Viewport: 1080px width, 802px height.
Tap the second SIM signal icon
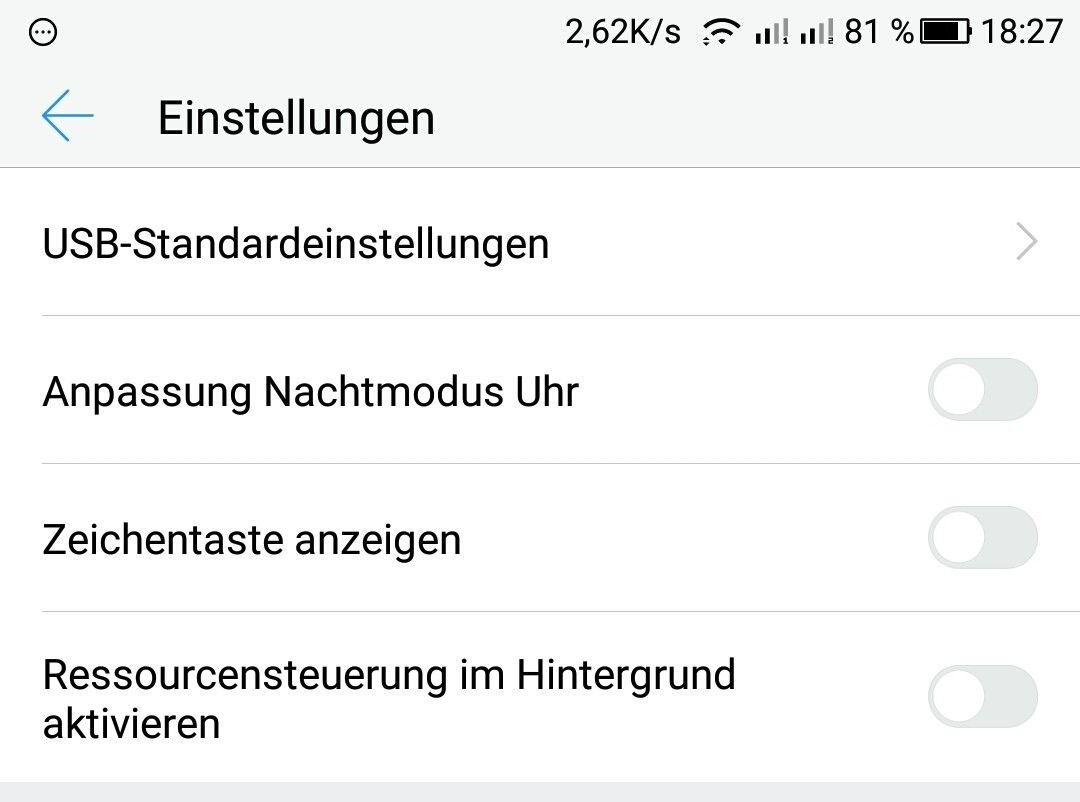(817, 32)
